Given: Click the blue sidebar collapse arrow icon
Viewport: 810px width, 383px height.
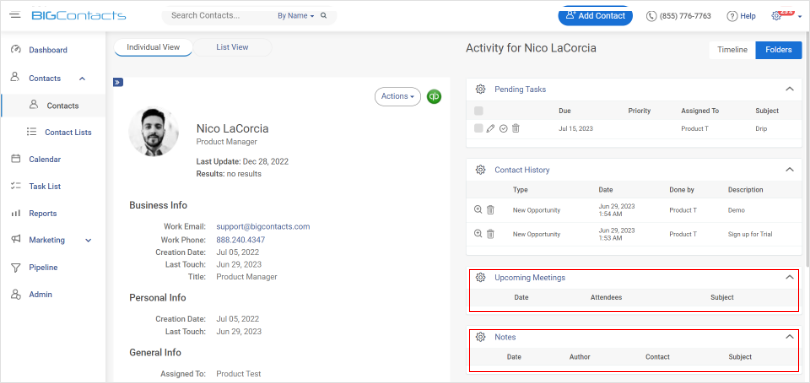Looking at the screenshot, I should pos(118,82).
